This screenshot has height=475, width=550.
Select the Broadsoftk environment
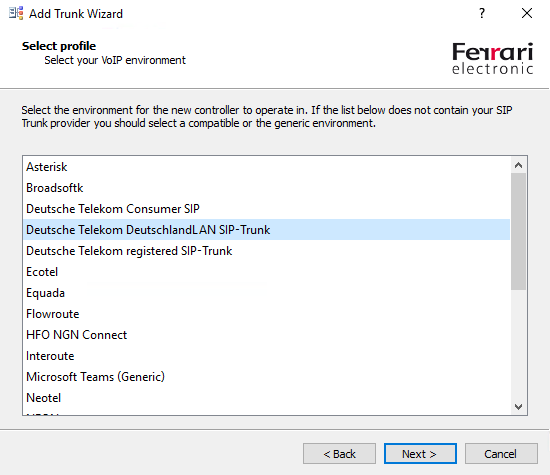click(x=266, y=188)
